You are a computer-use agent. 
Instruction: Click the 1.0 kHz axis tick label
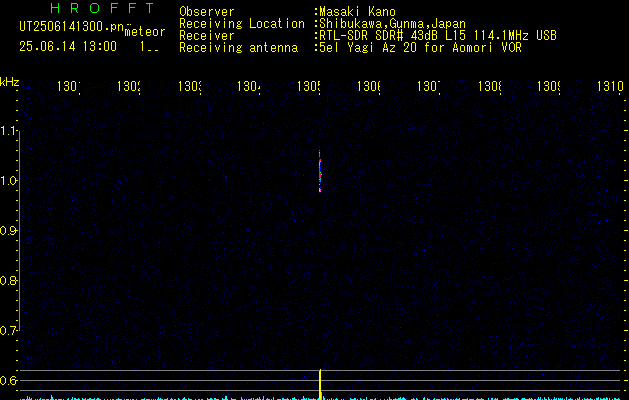pos(9,181)
